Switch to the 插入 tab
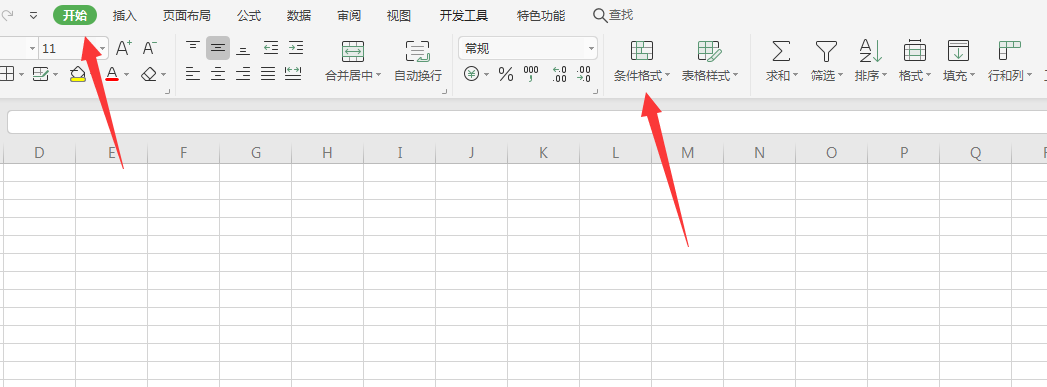The image size is (1047, 387). (x=125, y=15)
